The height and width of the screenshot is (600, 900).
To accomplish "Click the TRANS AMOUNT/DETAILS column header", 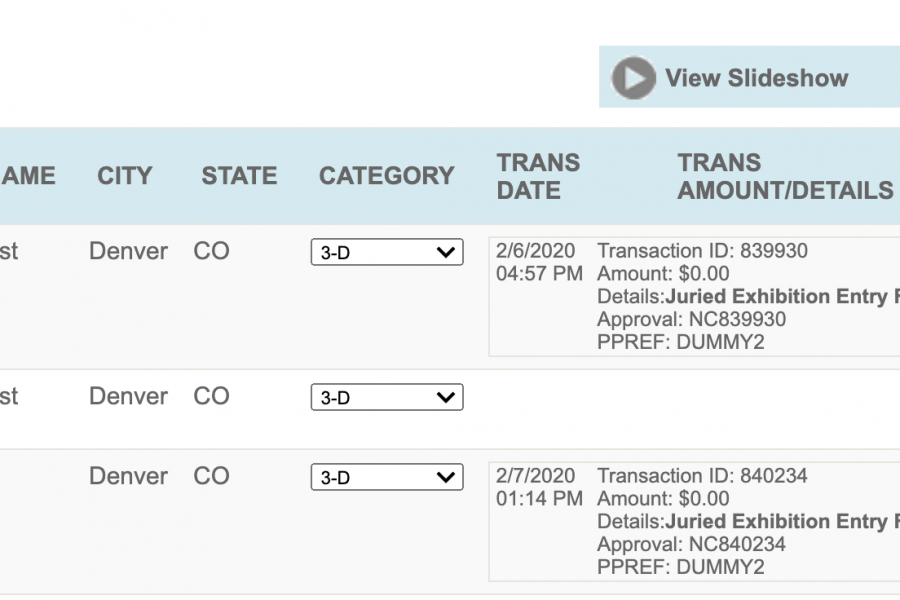I will [x=785, y=176].
